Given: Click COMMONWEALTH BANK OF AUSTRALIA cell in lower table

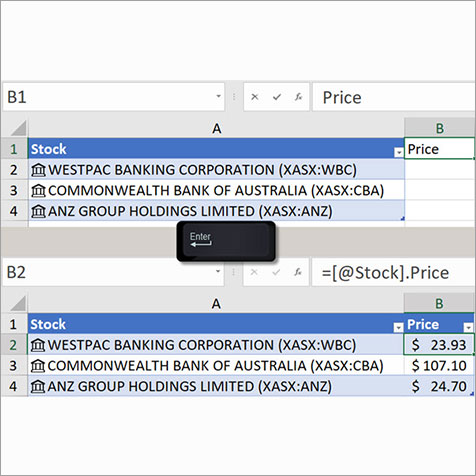Looking at the screenshot, I should click(x=216, y=366).
